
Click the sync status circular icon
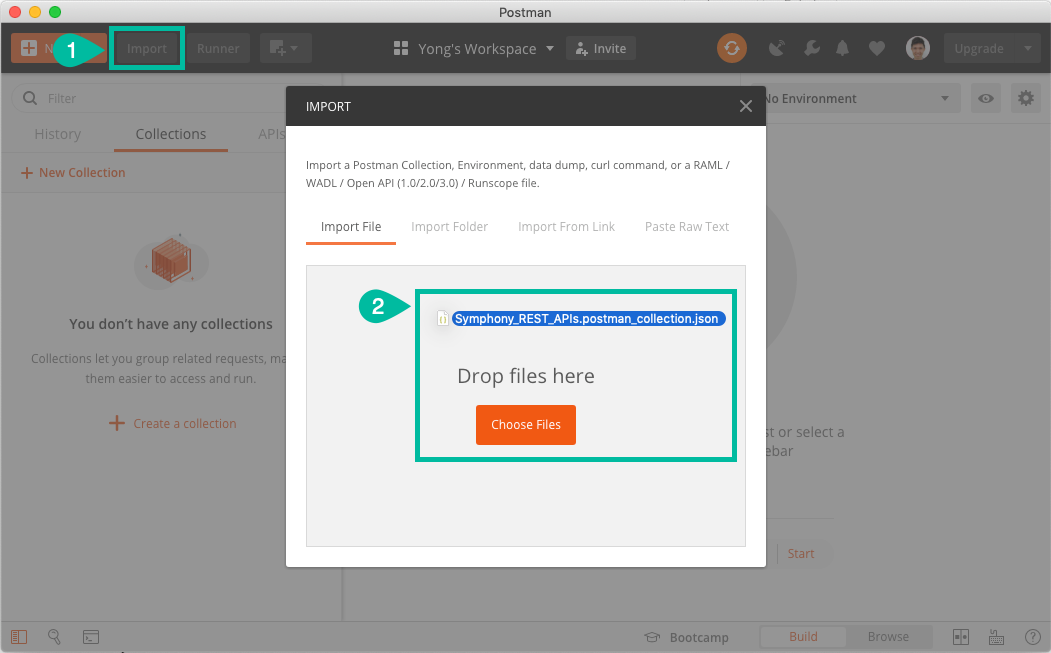[x=731, y=48]
